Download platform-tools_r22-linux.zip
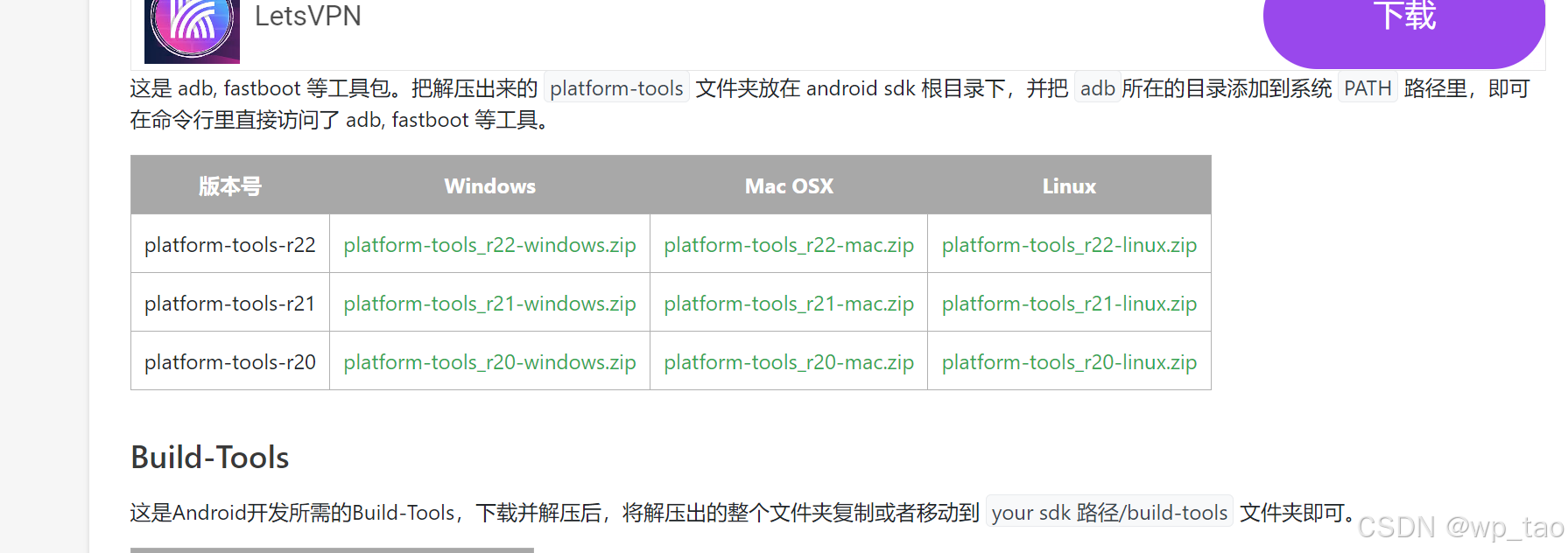Screen dimensions: 1568x553 click(x=1069, y=245)
